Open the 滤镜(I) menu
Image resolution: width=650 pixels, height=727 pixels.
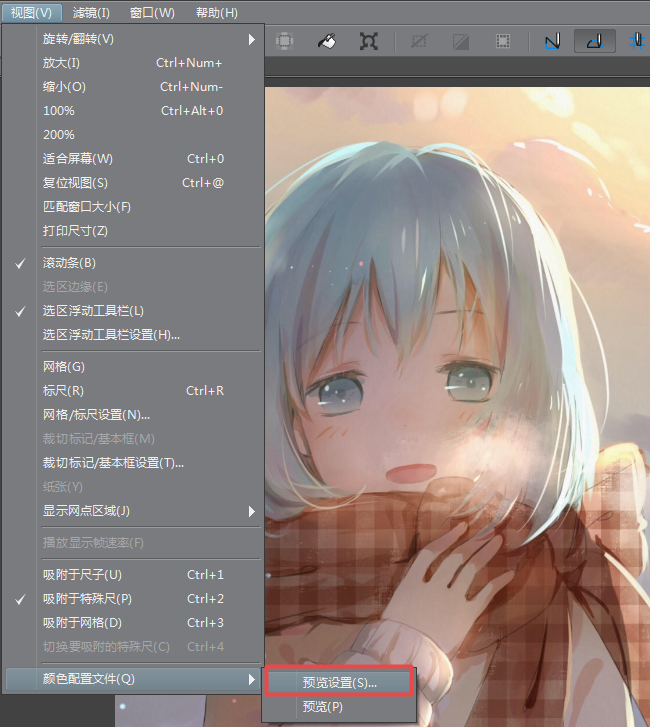point(91,13)
